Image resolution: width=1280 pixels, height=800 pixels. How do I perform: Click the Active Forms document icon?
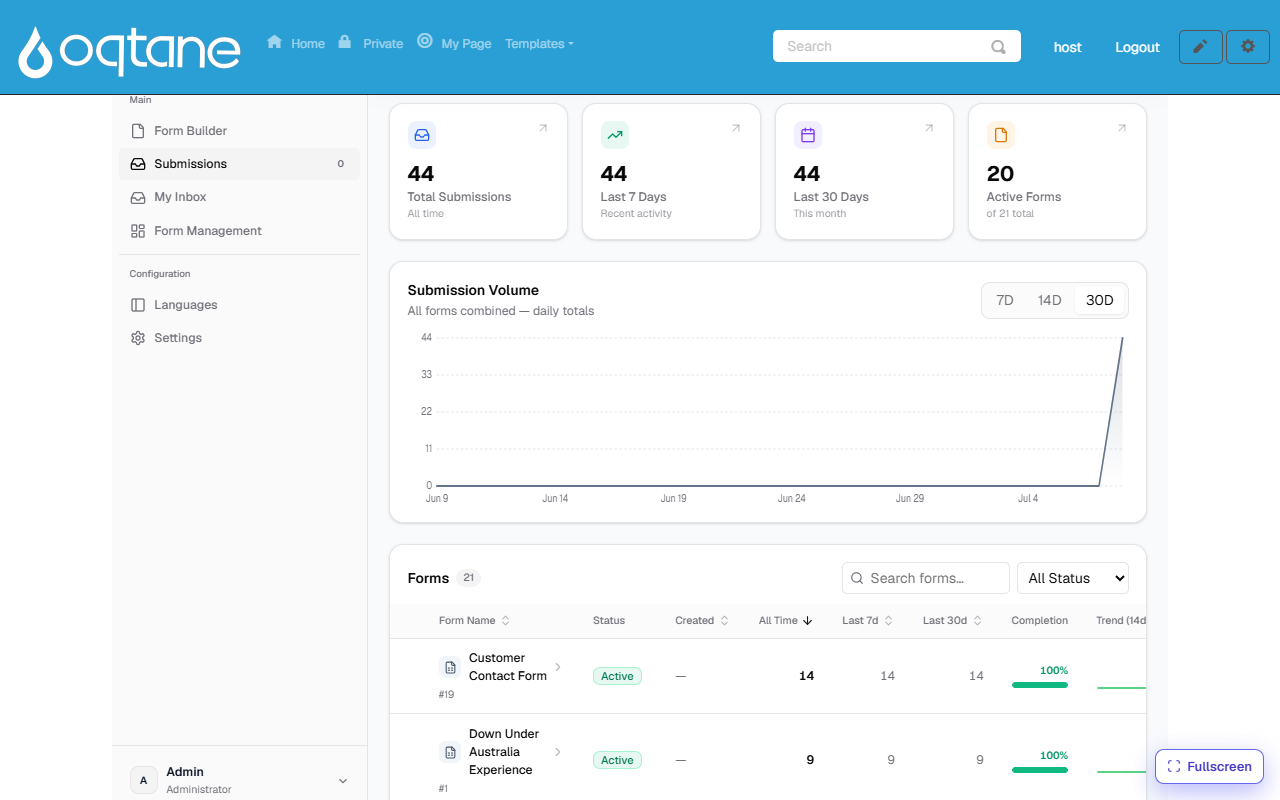point(1001,135)
